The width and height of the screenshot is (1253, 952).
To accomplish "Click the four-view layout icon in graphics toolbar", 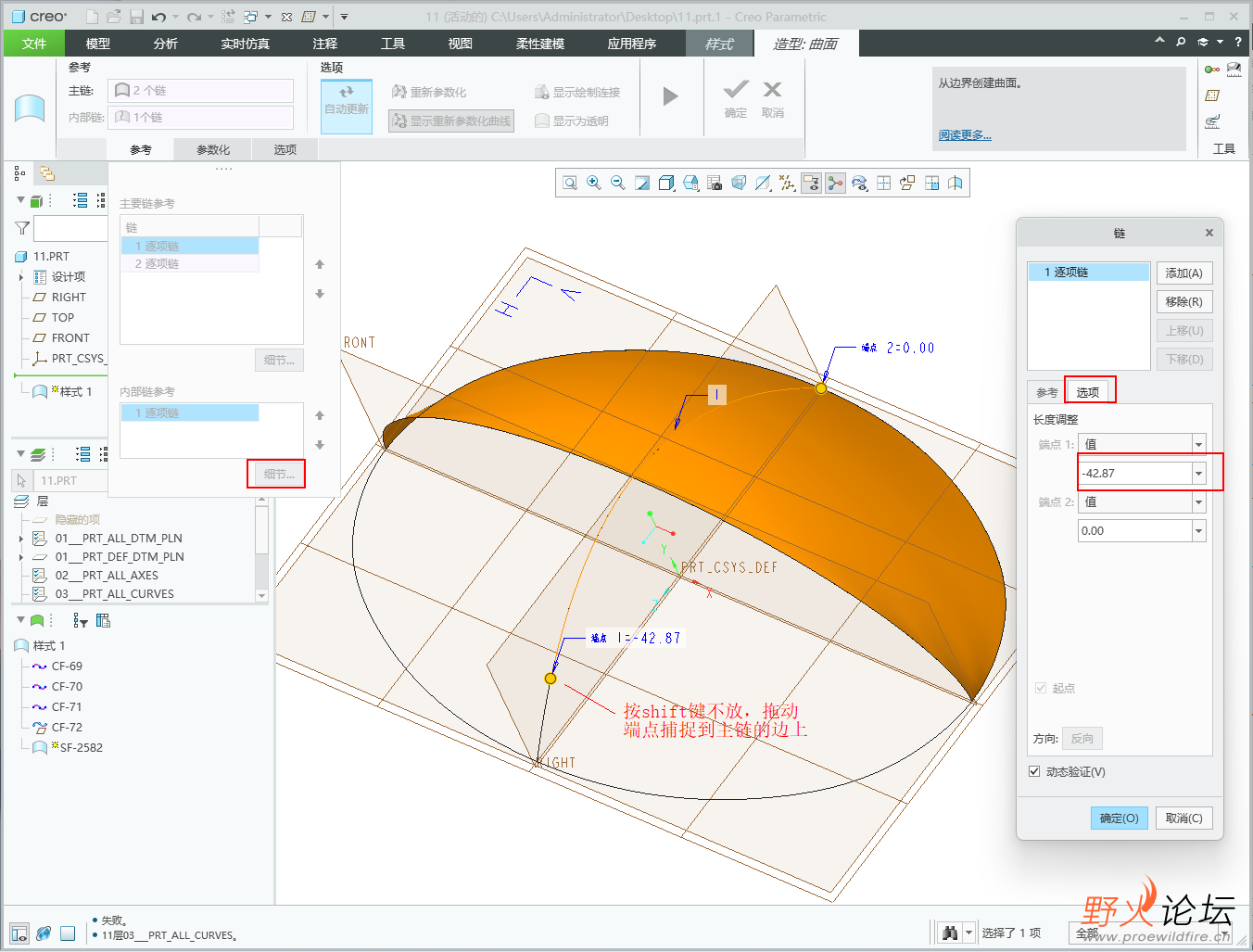I will (883, 184).
